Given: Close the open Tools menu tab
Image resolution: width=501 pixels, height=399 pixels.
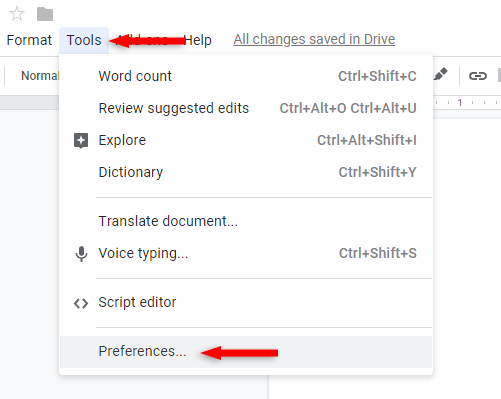Looking at the screenshot, I should [x=84, y=40].
